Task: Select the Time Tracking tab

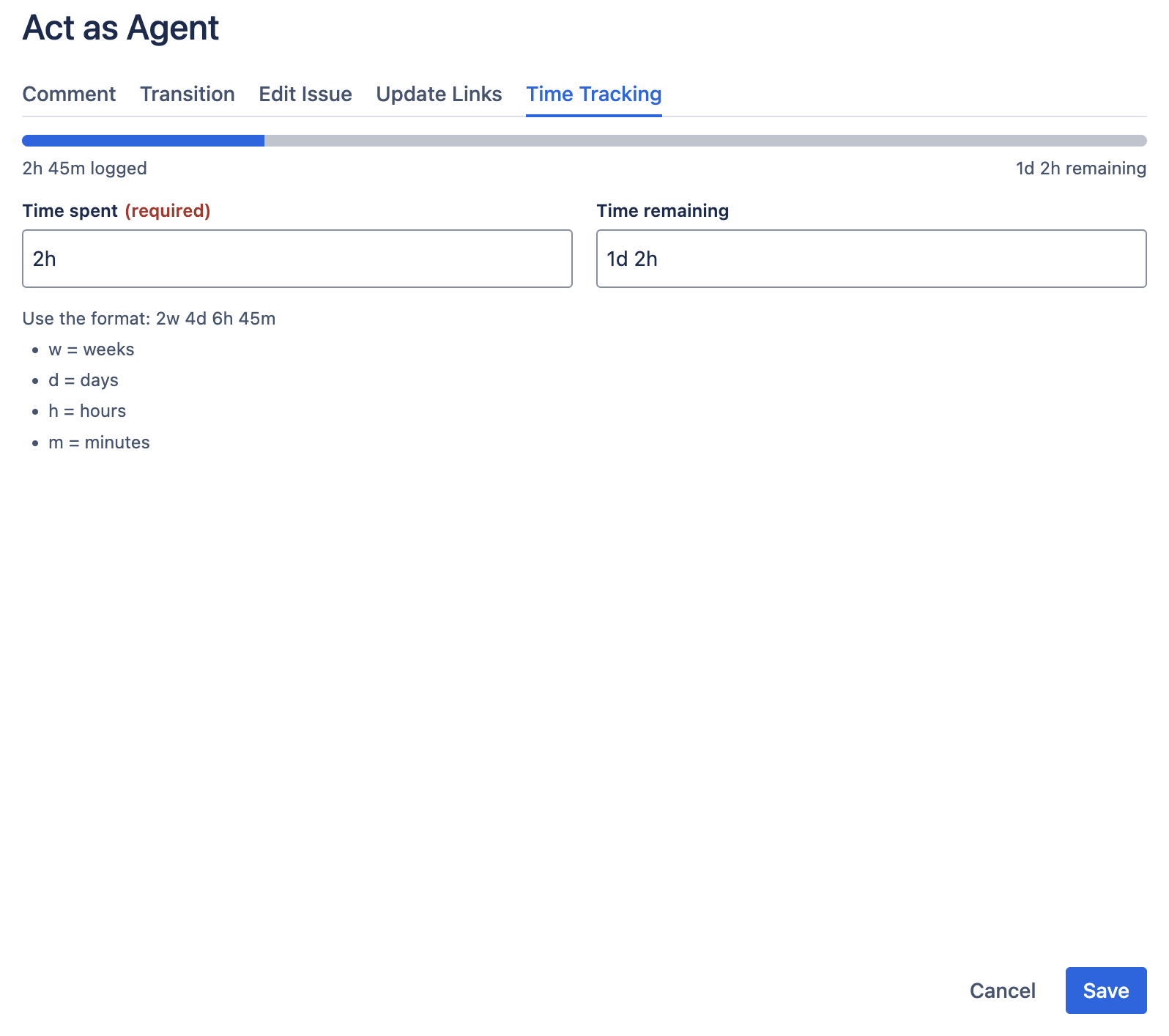Action: click(594, 95)
